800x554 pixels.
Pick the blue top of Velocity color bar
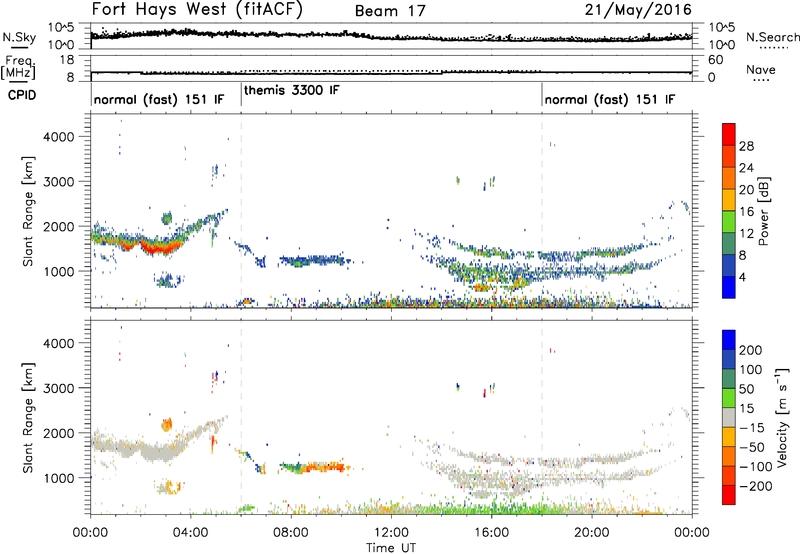(x=729, y=340)
